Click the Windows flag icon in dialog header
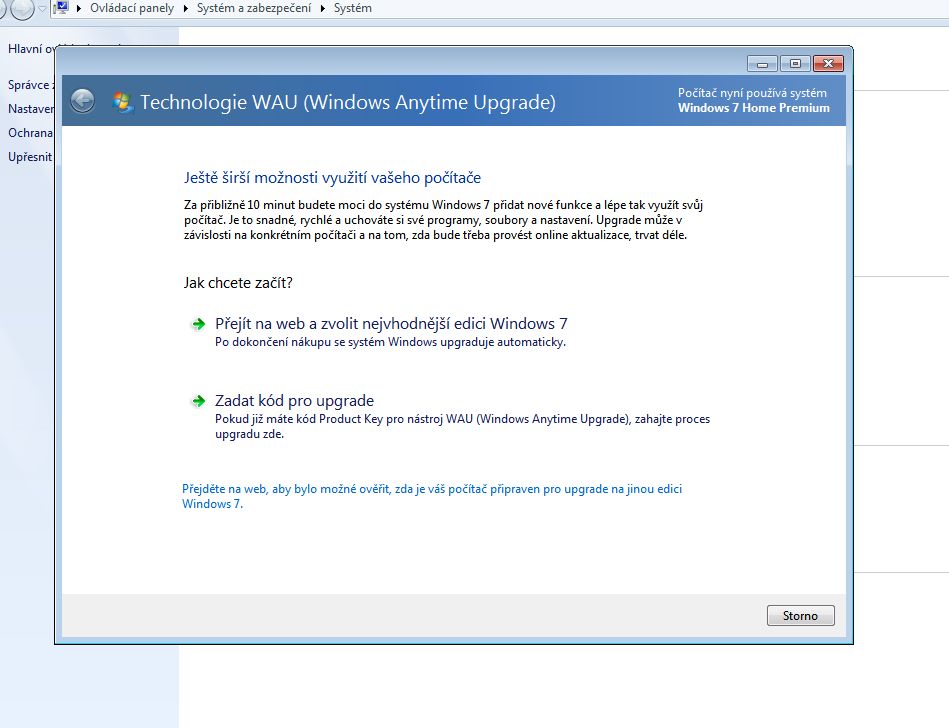949x728 pixels. pyautogui.click(x=122, y=102)
